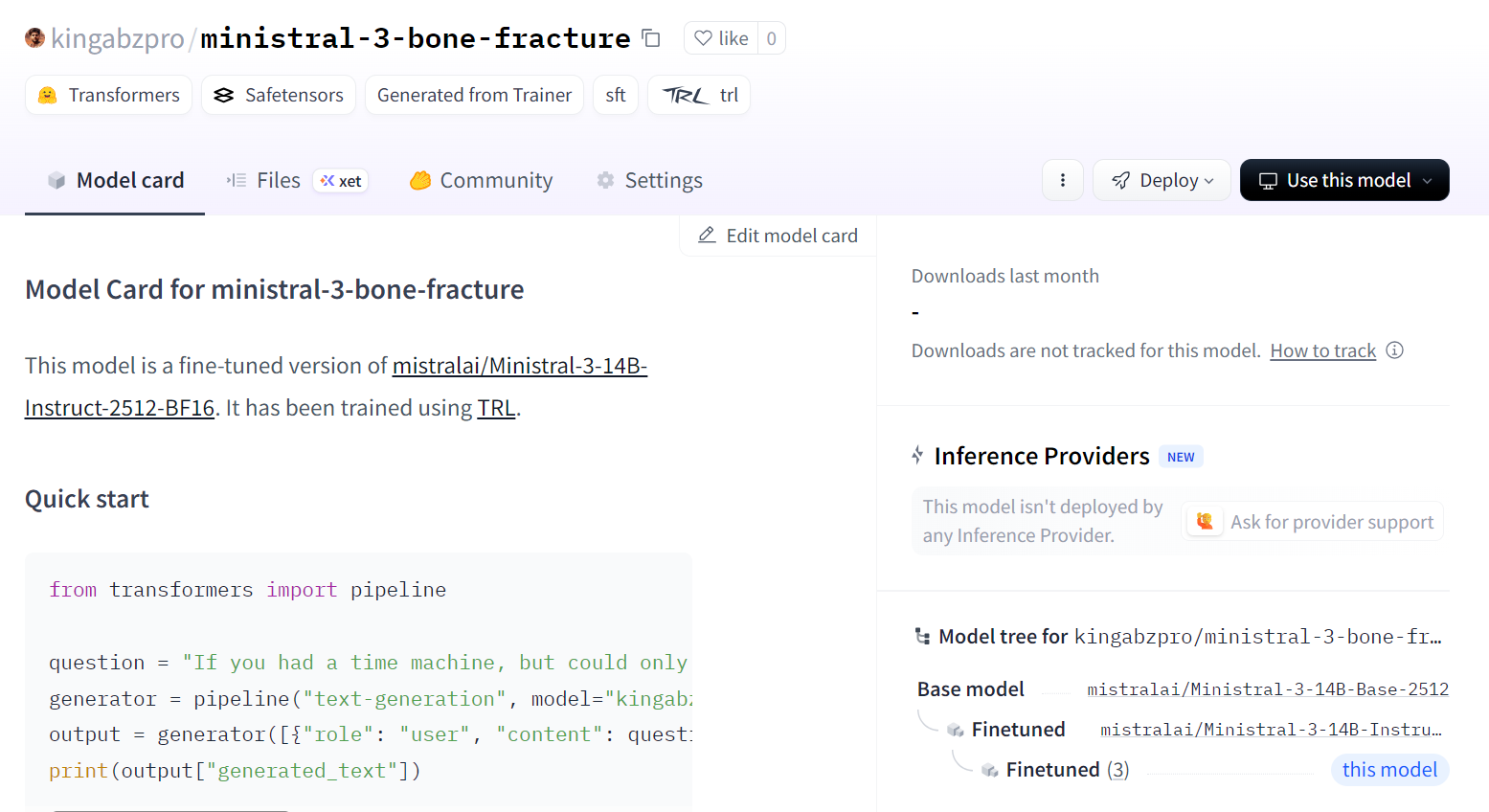Expand the Finetuned (3) tree entry
Screen dimensions: 1489x812
pos(1067,770)
